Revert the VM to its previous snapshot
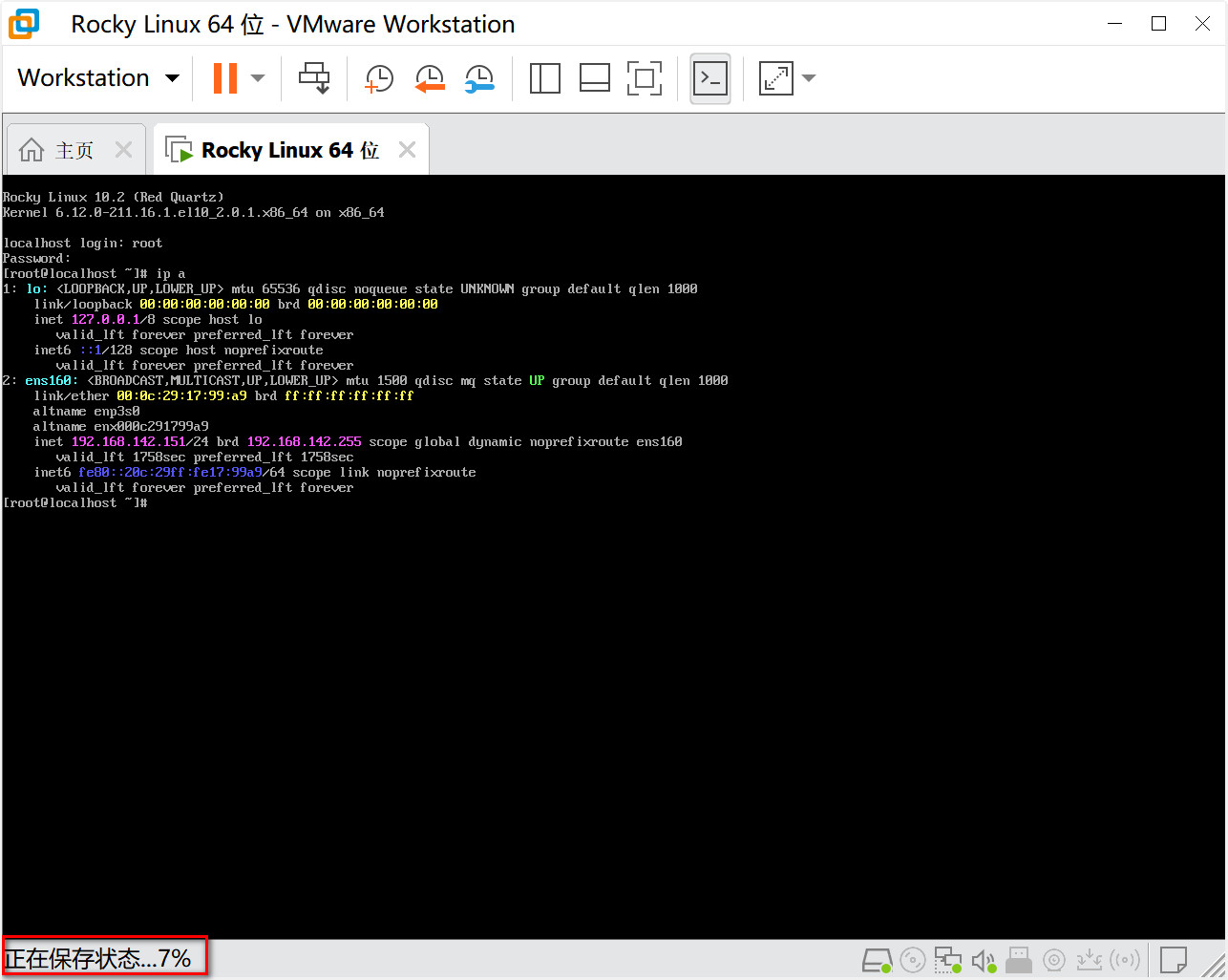 tap(430, 78)
